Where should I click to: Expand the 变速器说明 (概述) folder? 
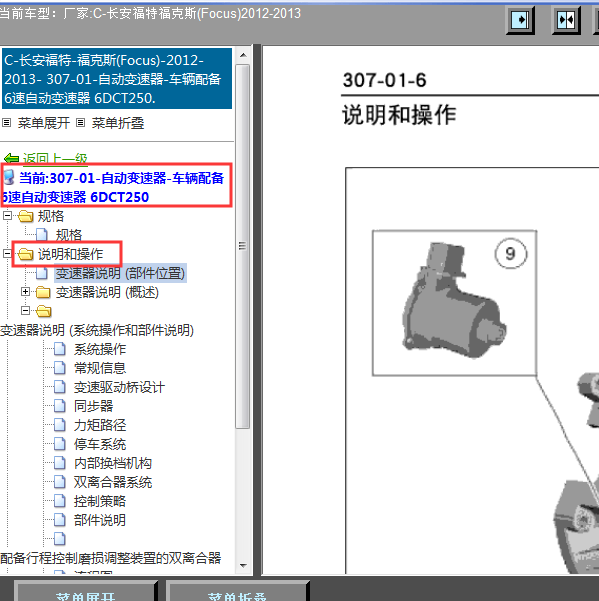25,292
